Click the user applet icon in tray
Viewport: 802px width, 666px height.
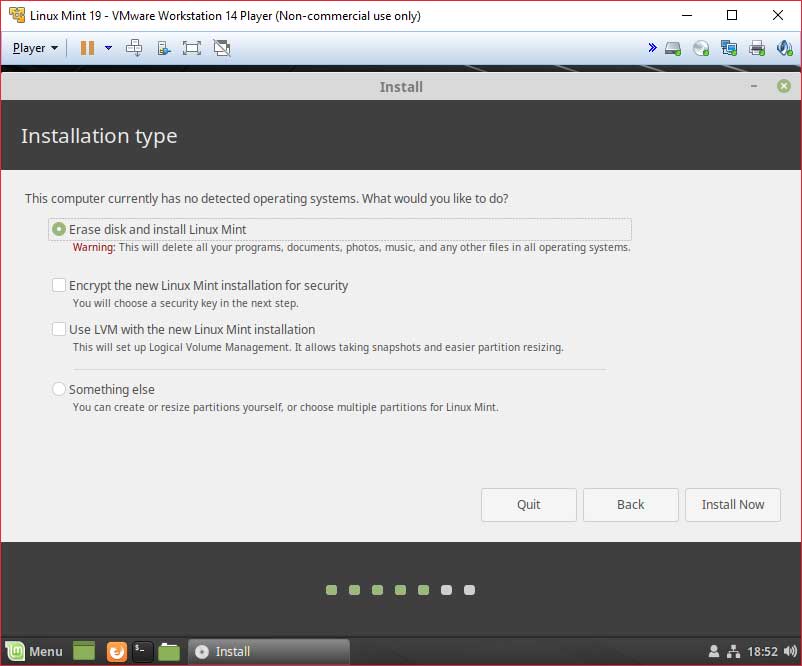714,652
